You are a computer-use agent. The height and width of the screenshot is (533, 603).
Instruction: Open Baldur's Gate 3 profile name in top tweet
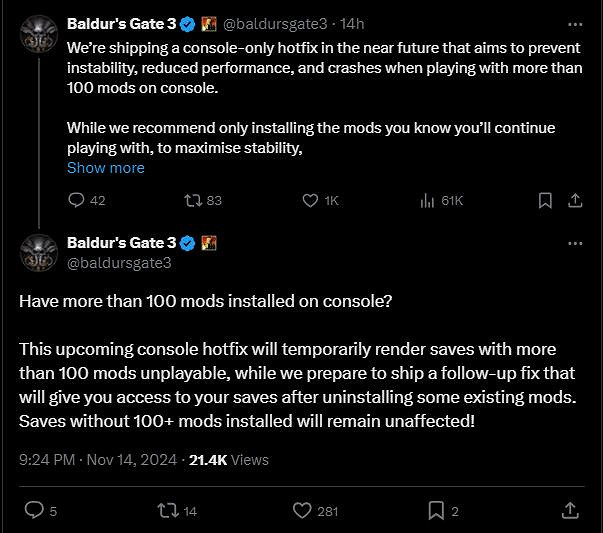coord(121,22)
